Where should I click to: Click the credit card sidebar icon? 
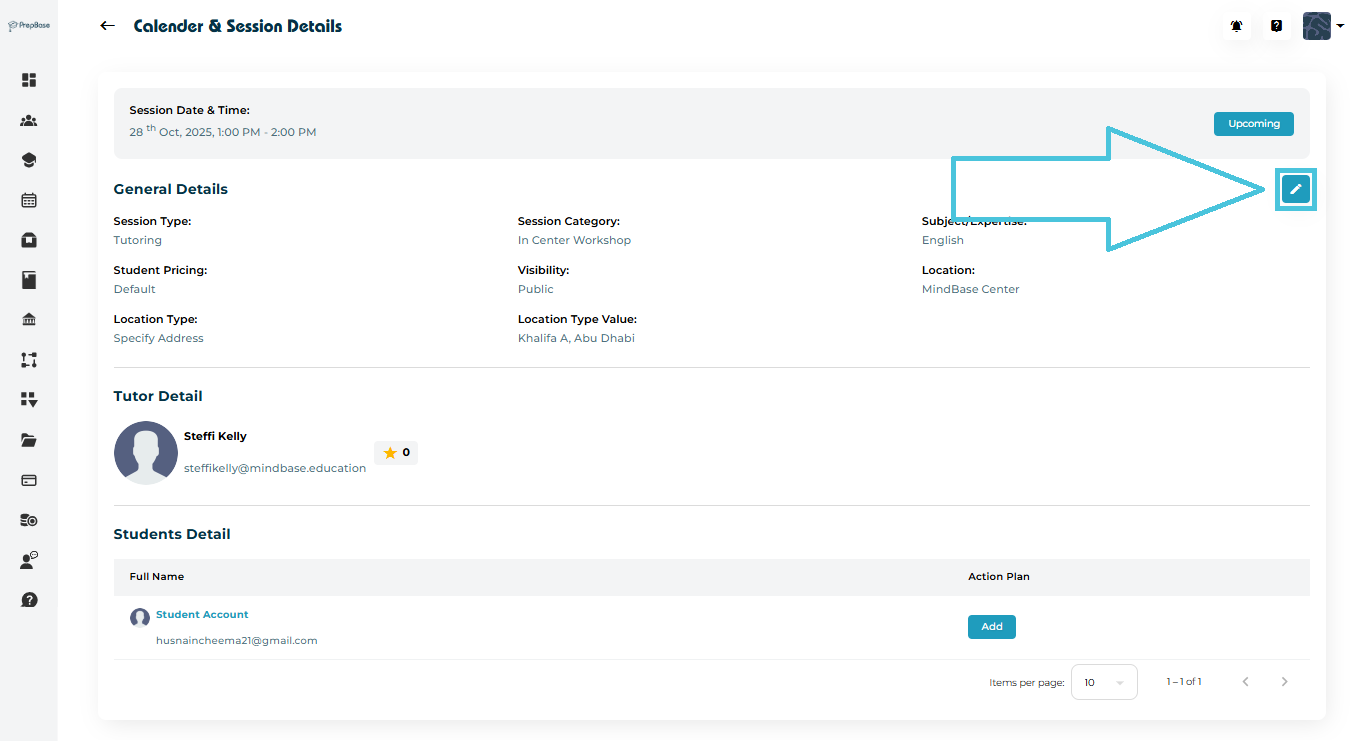29,480
